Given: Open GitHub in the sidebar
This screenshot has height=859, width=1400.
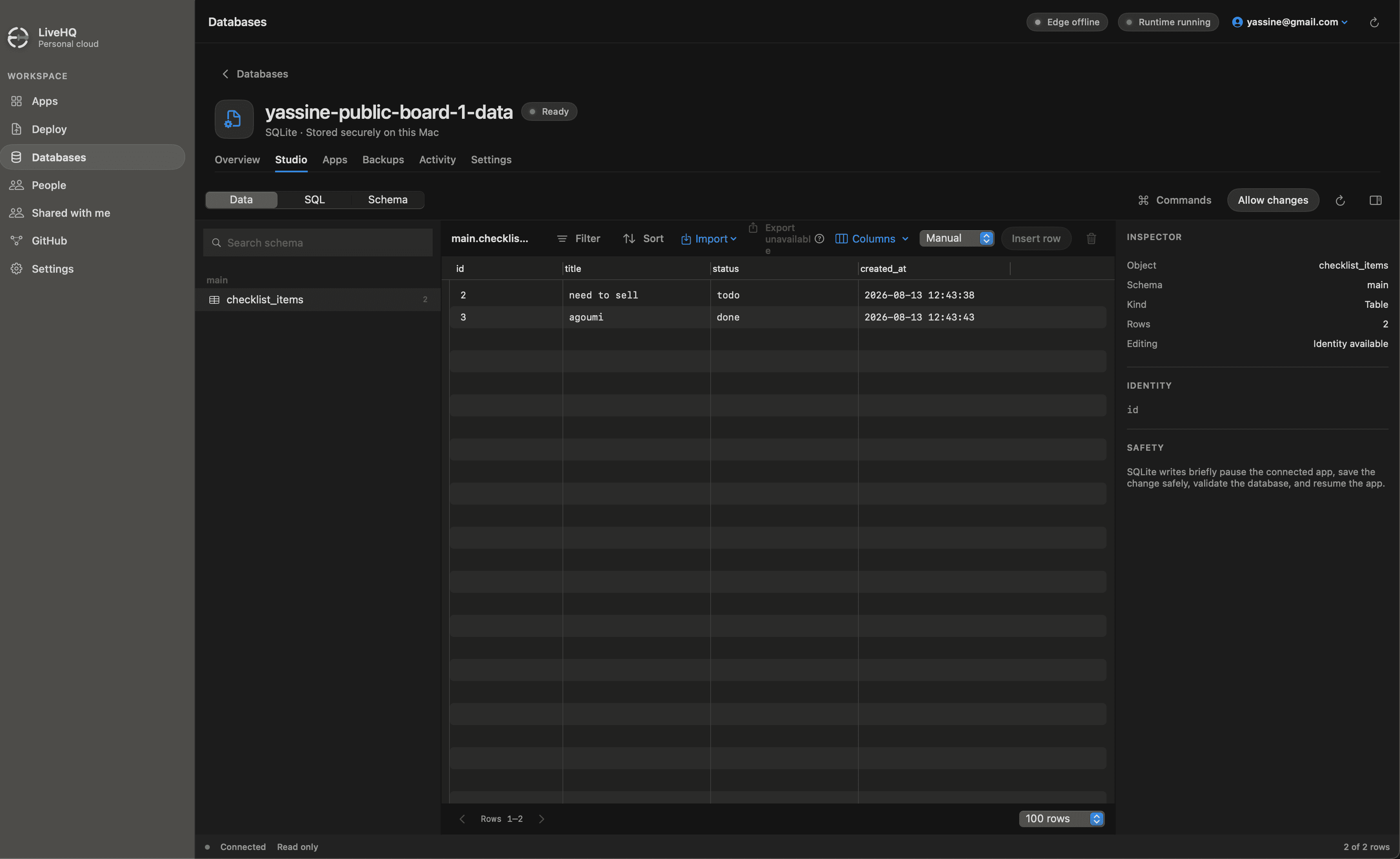Looking at the screenshot, I should 93,240.
